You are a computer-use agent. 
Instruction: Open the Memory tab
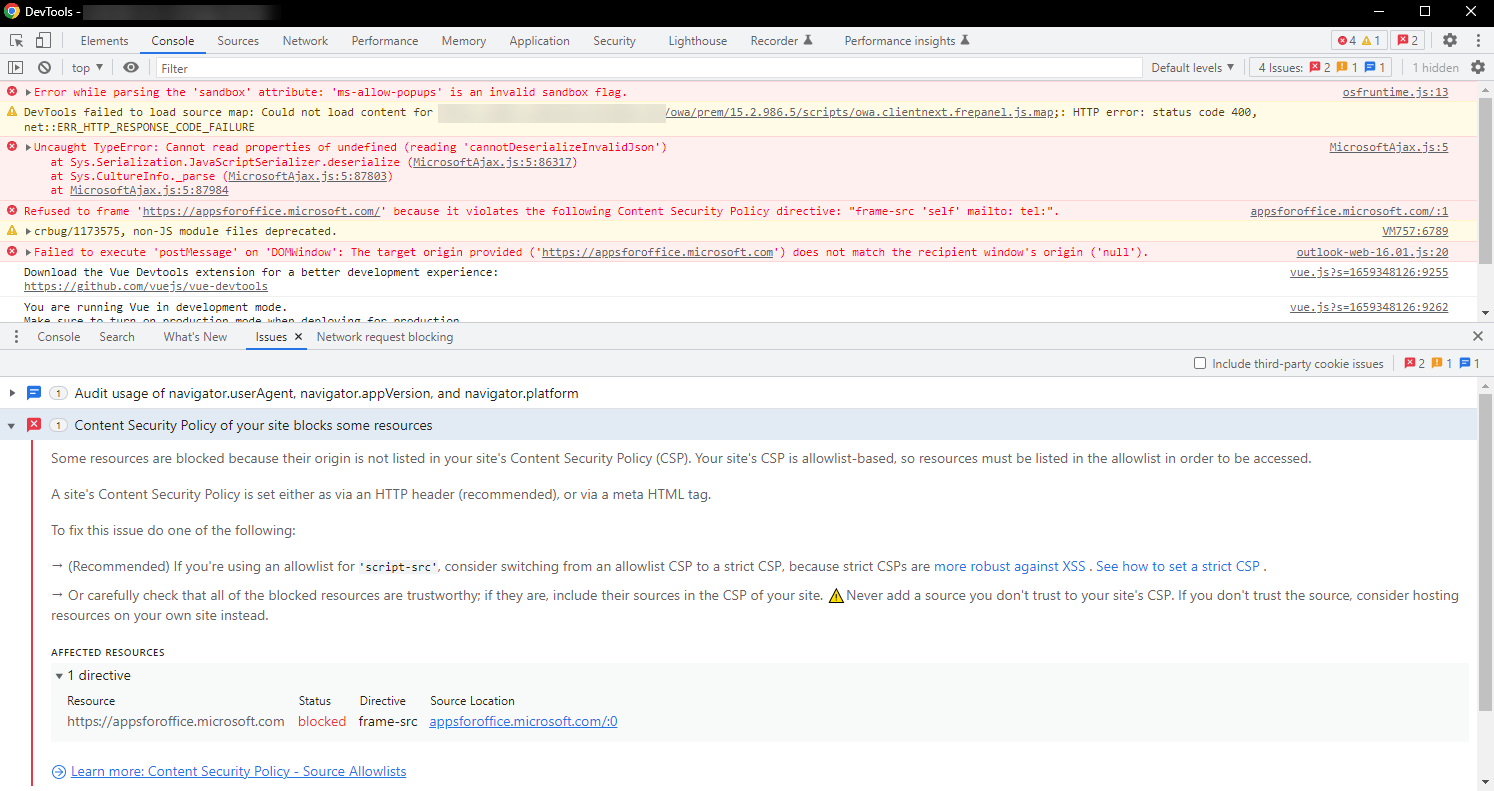(464, 41)
